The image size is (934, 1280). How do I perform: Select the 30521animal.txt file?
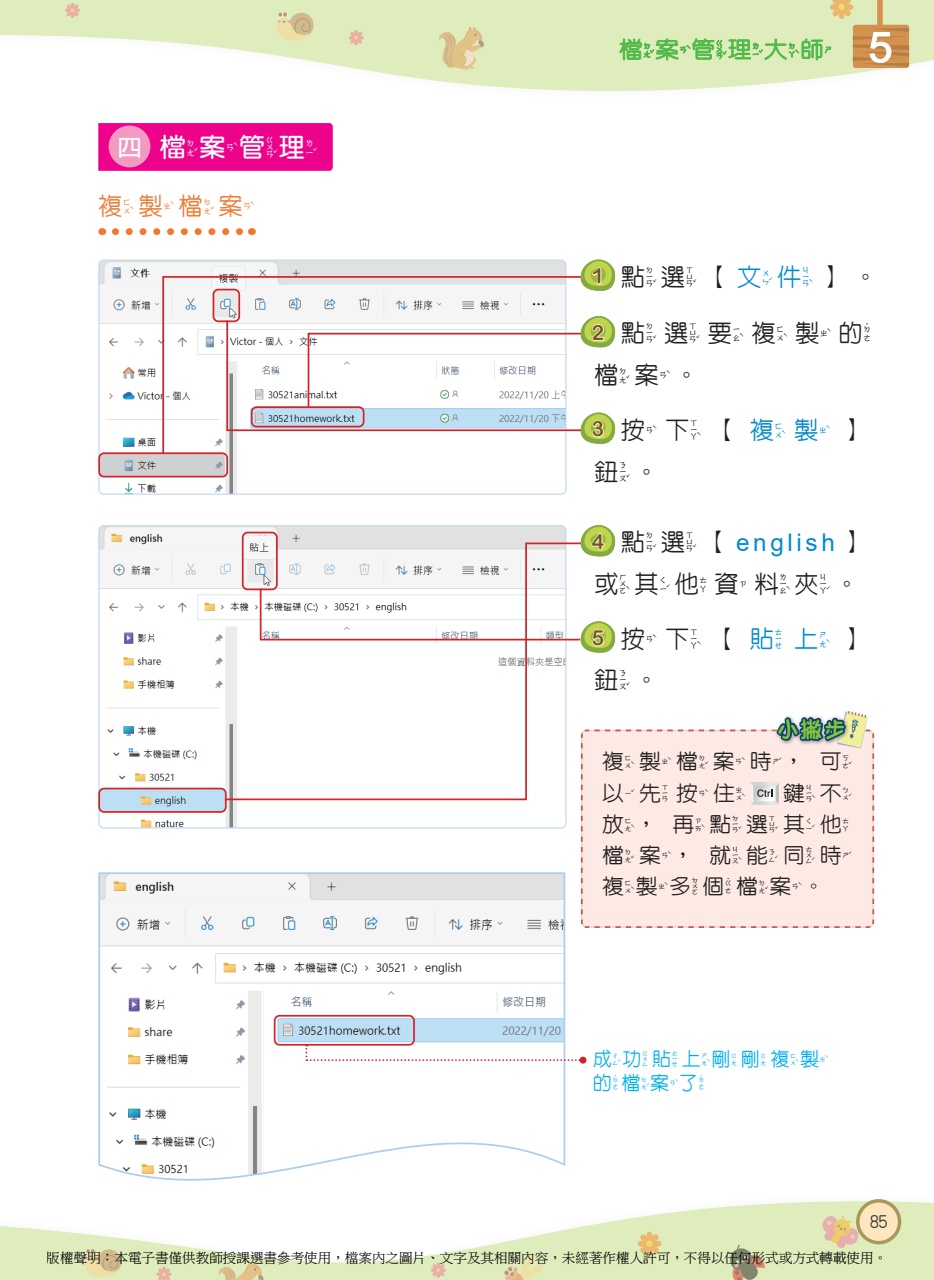[x=302, y=395]
